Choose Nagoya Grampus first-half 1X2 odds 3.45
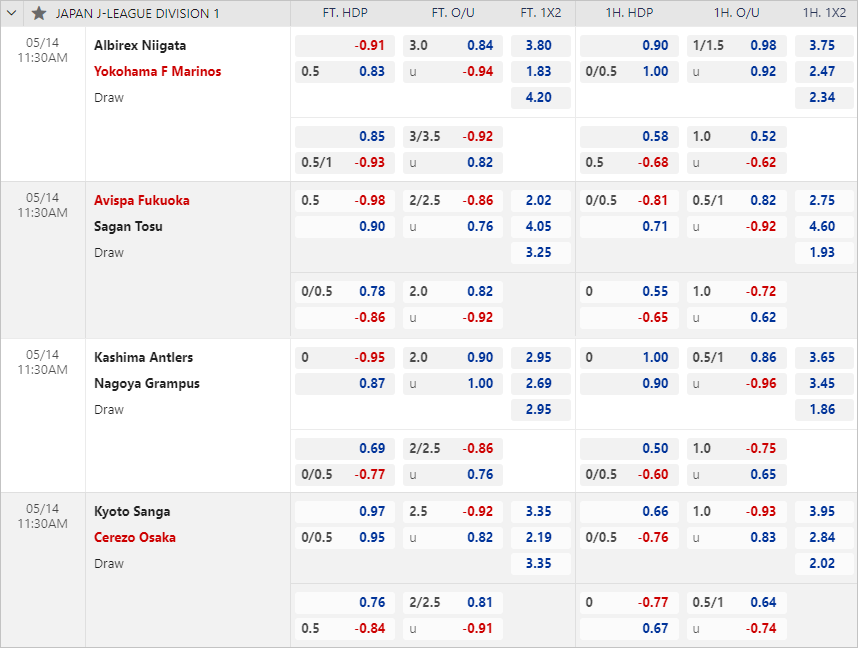 click(824, 384)
